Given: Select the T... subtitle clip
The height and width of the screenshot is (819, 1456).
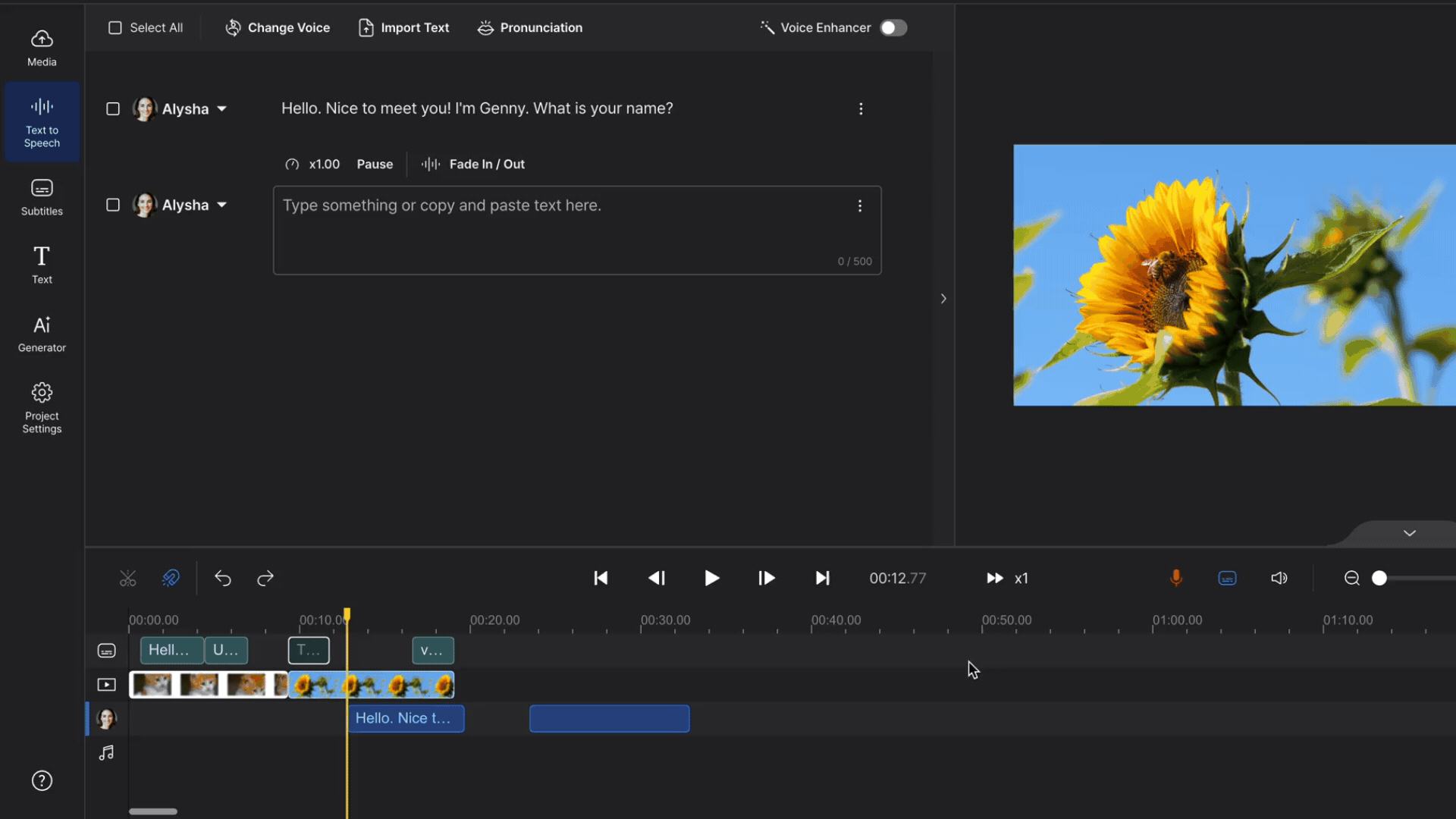Looking at the screenshot, I should click(x=309, y=651).
